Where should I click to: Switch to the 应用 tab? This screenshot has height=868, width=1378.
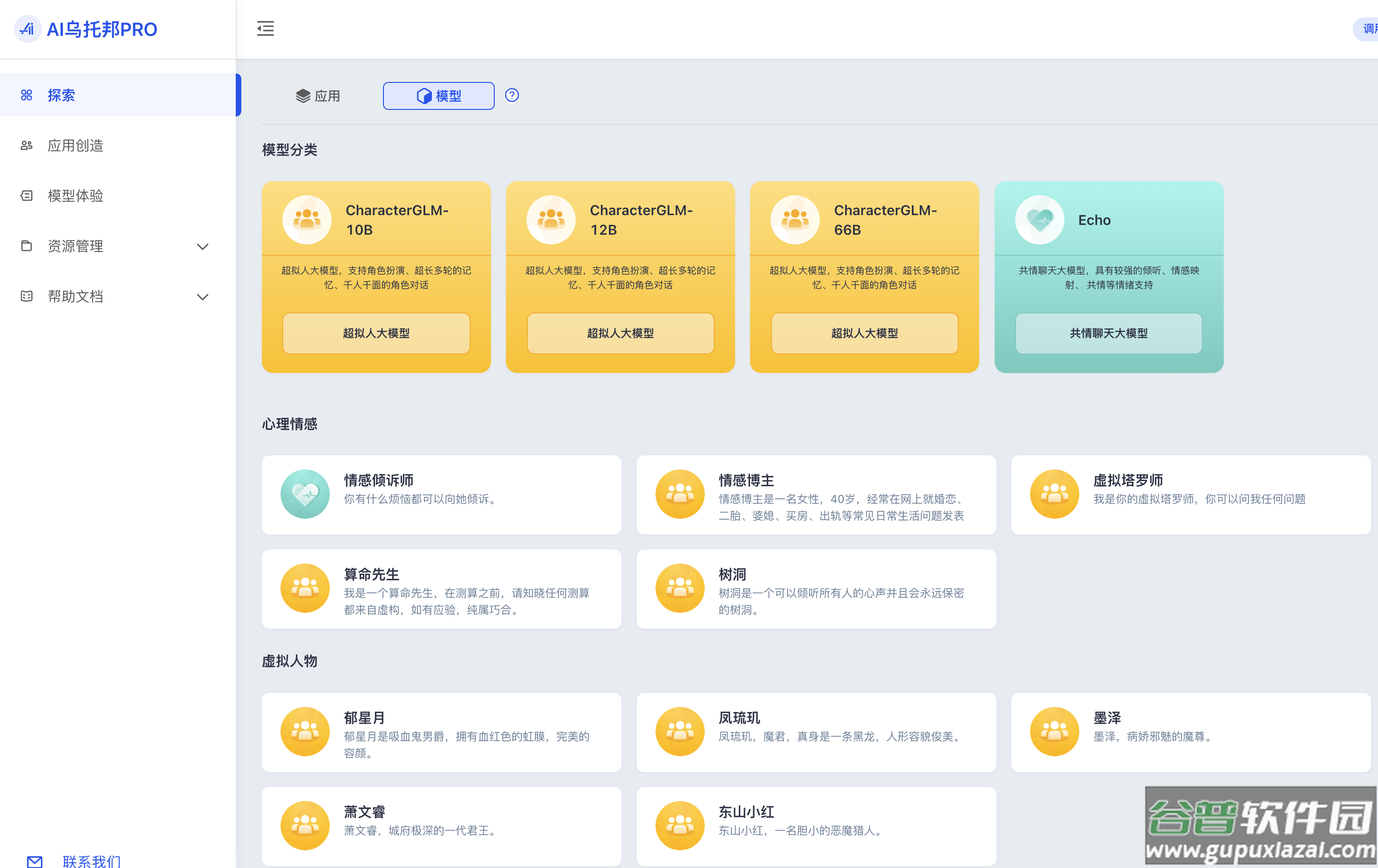pos(318,95)
